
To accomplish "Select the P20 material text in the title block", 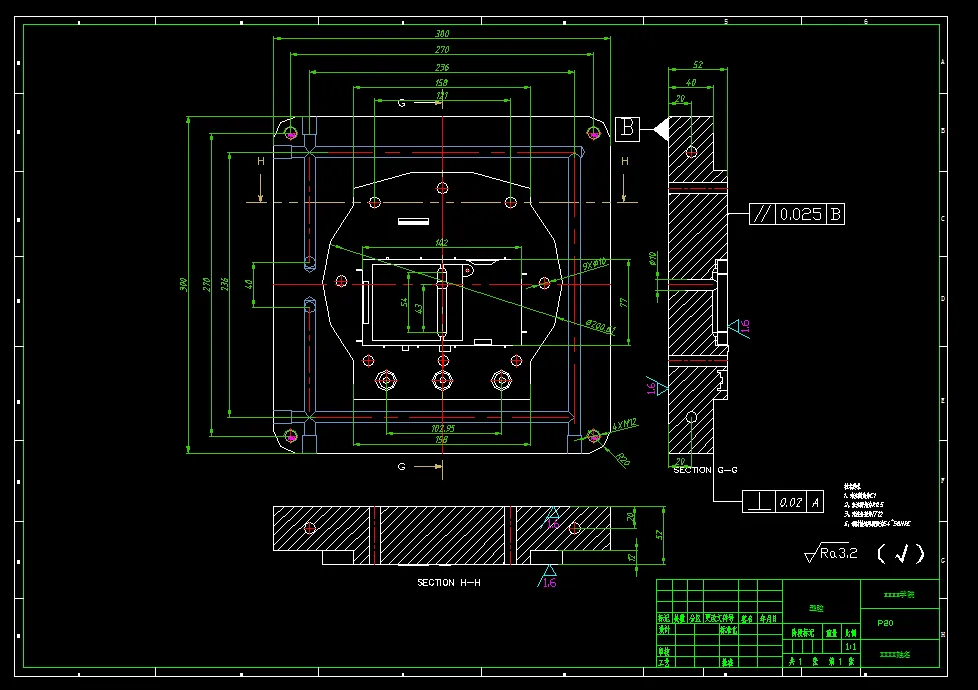I will (x=885, y=623).
